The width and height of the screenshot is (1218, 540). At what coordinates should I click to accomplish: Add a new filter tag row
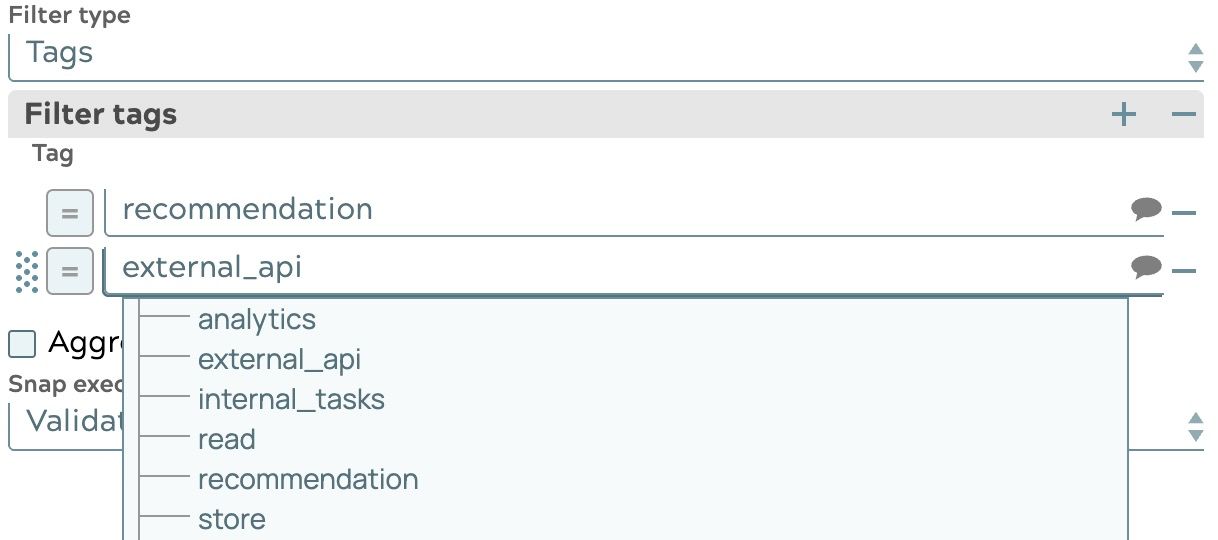tap(1124, 115)
